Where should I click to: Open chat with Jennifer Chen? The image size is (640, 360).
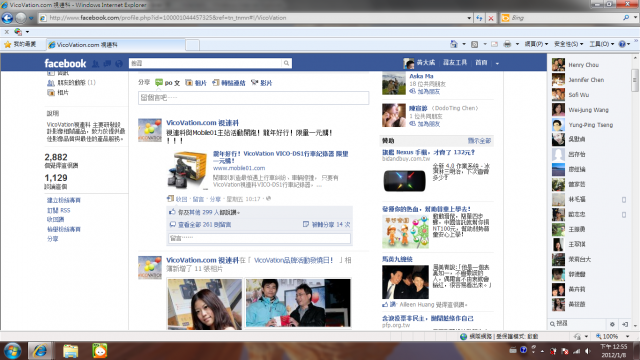pyautogui.click(x=587, y=80)
